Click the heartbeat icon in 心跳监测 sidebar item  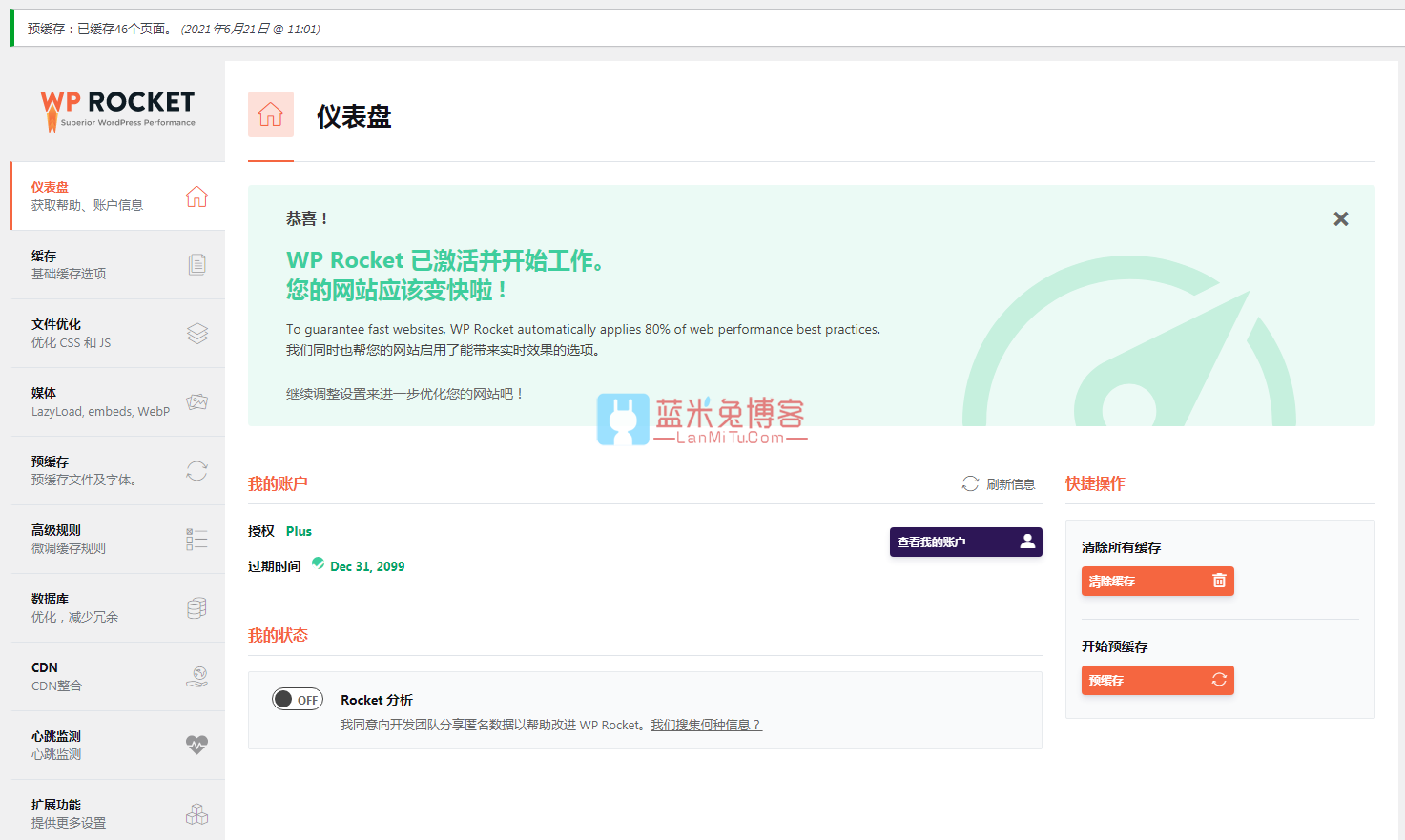(196, 746)
